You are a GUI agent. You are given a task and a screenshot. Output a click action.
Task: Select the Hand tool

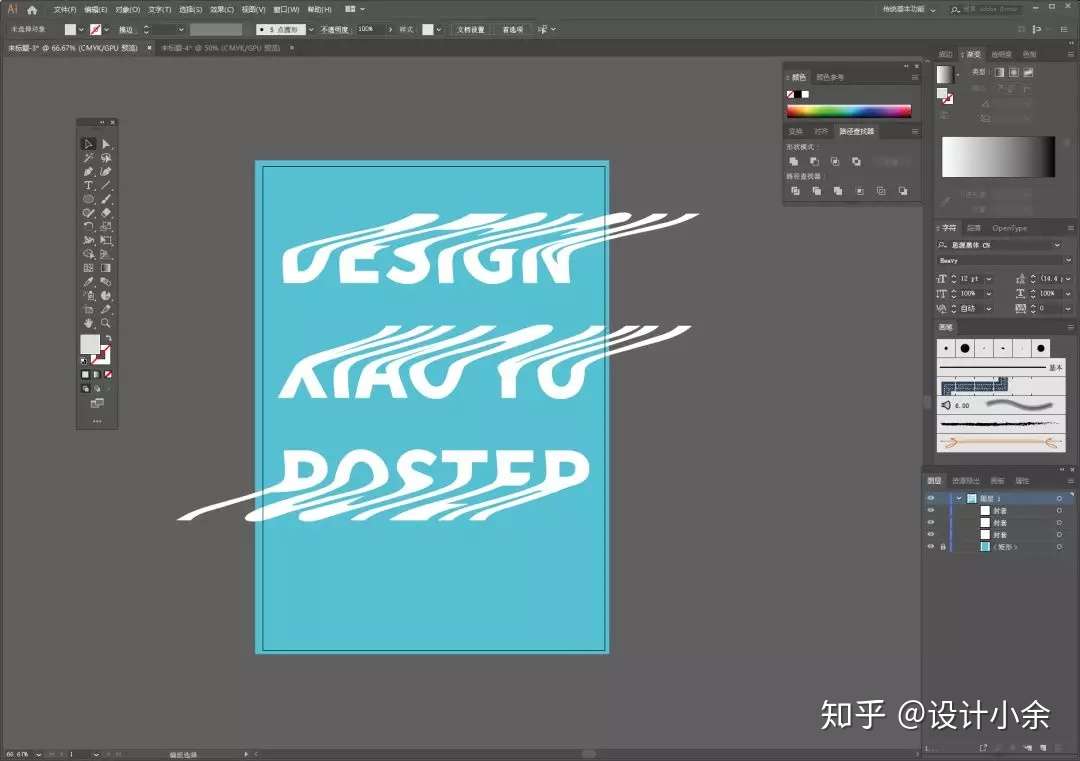pyautogui.click(x=89, y=323)
